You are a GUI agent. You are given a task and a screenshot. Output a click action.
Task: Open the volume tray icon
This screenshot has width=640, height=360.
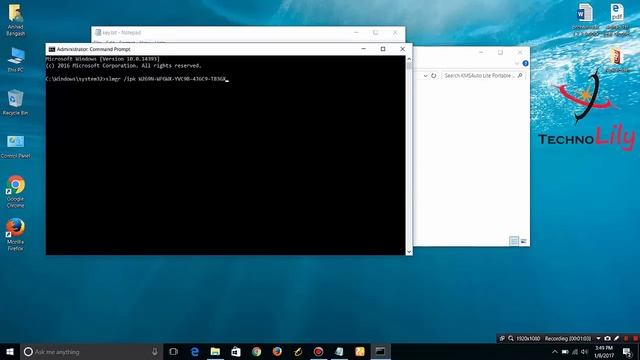coord(584,352)
